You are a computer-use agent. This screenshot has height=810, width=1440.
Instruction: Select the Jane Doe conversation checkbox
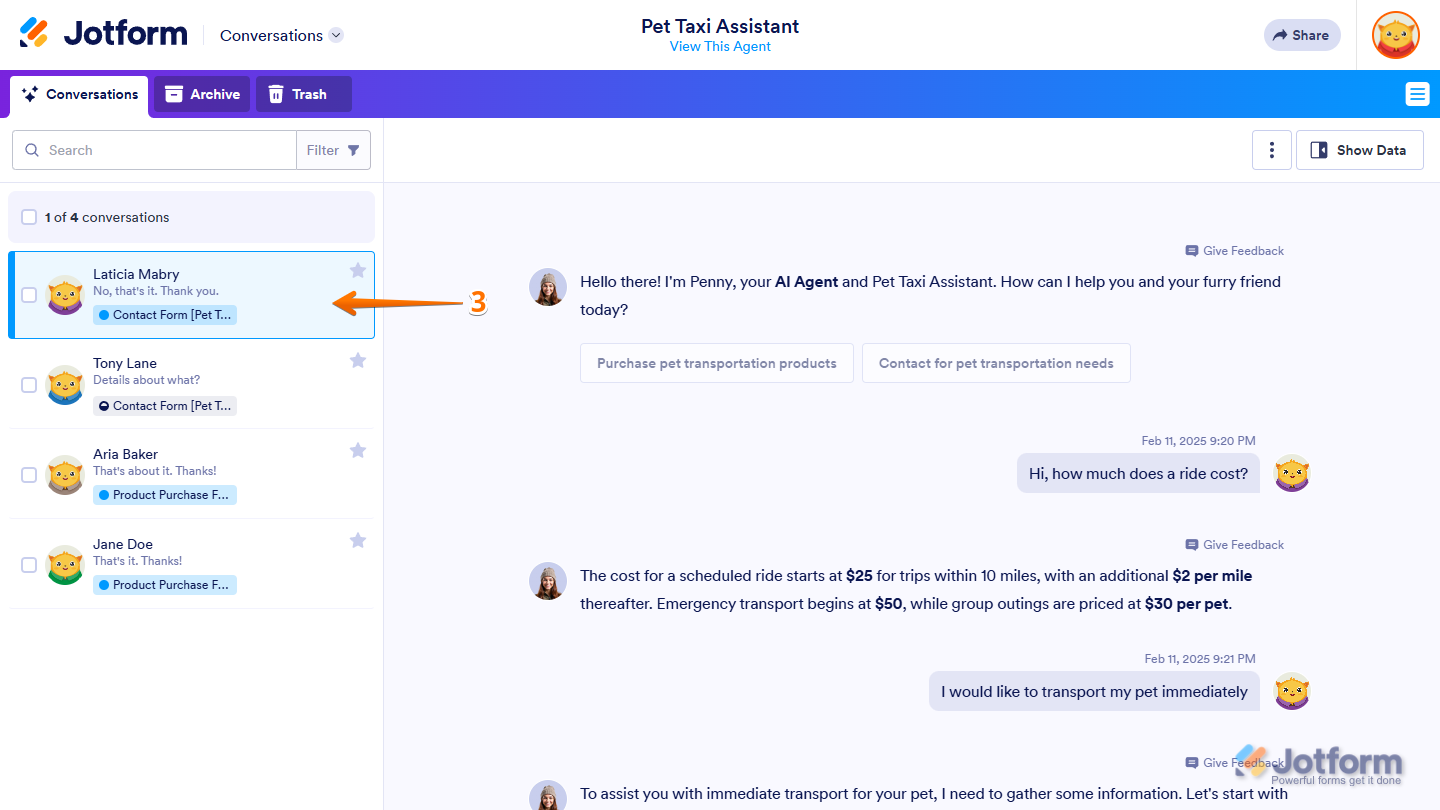click(x=29, y=565)
